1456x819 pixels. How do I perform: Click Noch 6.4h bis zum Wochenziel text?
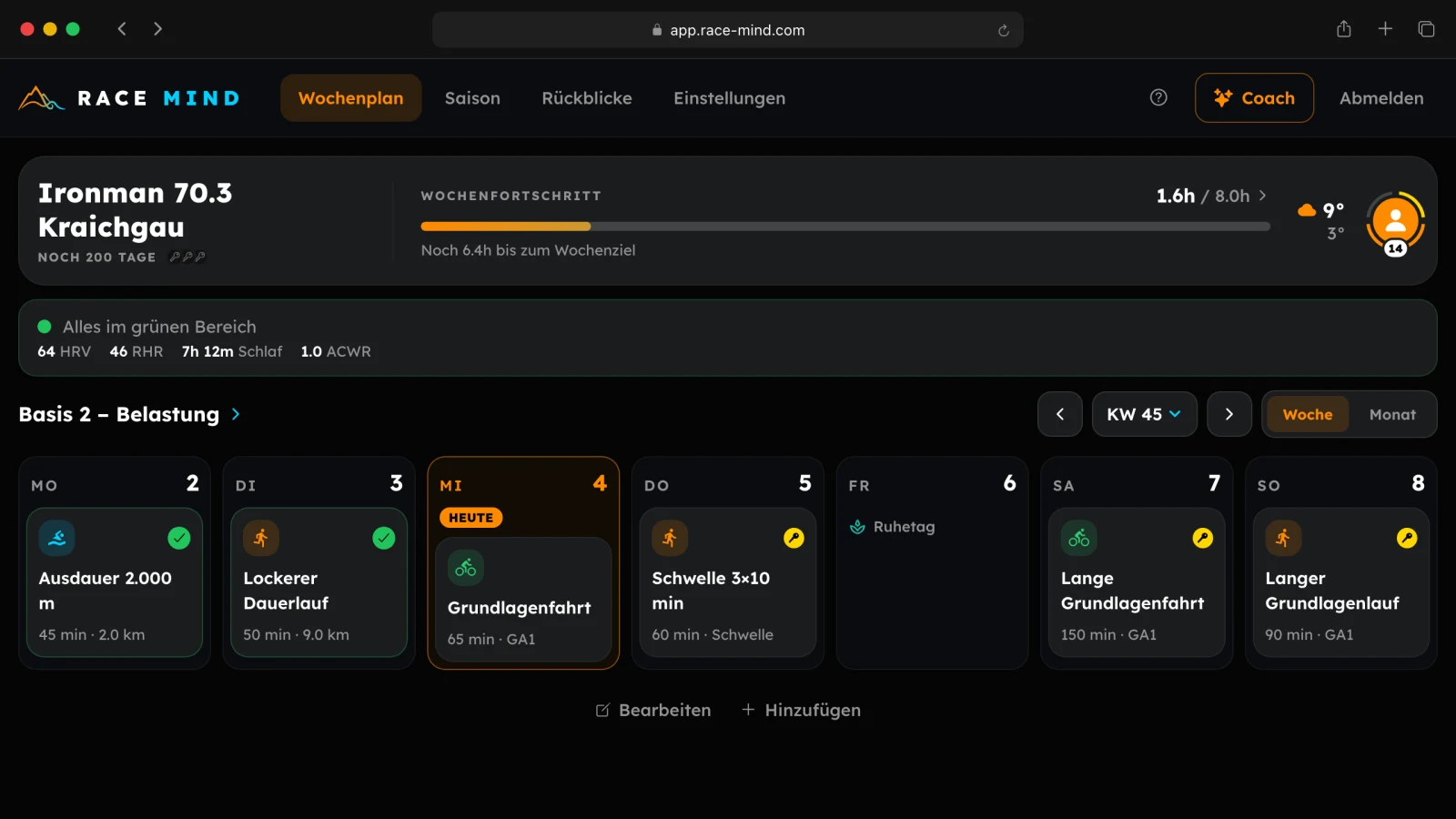tap(528, 250)
